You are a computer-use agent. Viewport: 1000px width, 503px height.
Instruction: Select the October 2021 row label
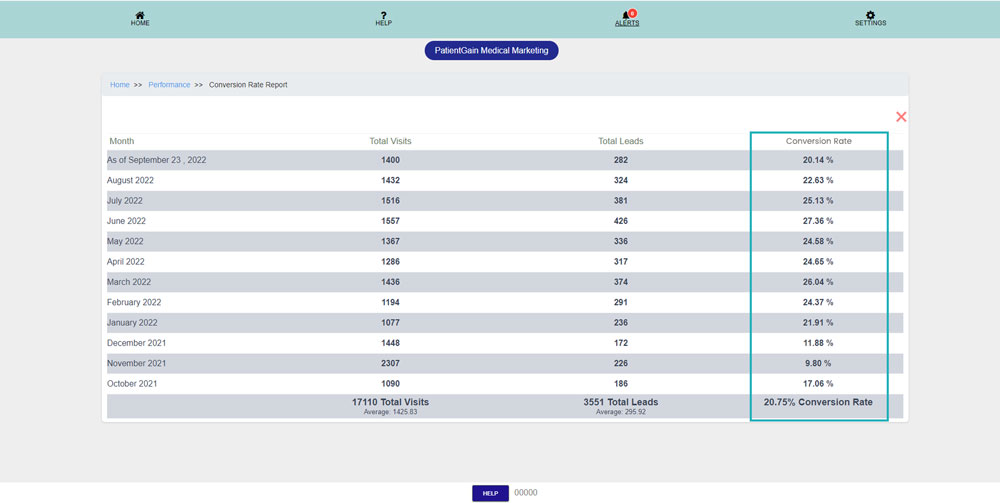[x=132, y=384]
